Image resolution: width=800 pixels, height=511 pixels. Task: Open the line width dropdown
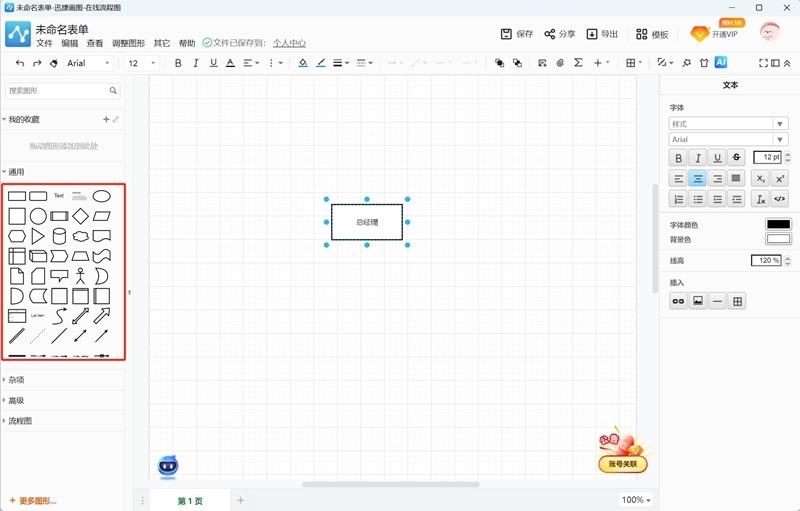(341, 63)
